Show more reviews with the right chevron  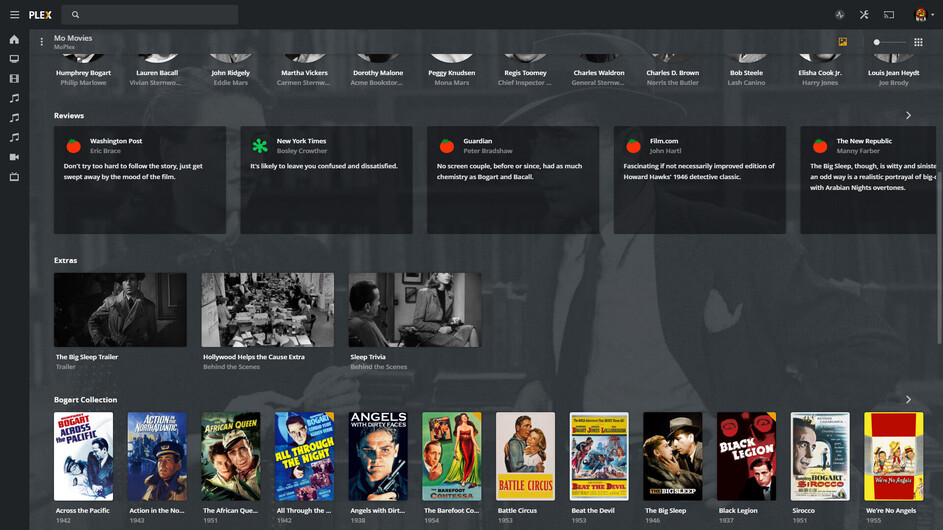[908, 116]
